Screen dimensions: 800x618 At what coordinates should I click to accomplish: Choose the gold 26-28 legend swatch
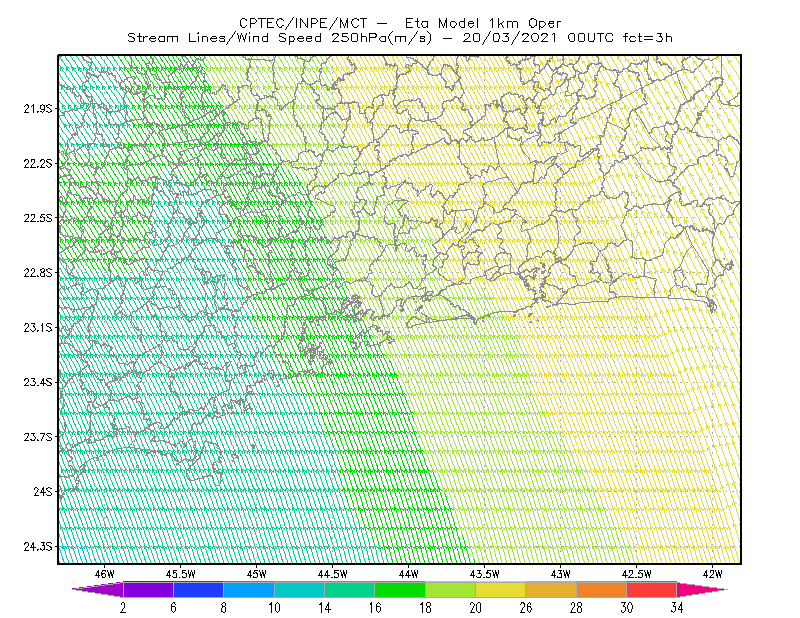551,589
